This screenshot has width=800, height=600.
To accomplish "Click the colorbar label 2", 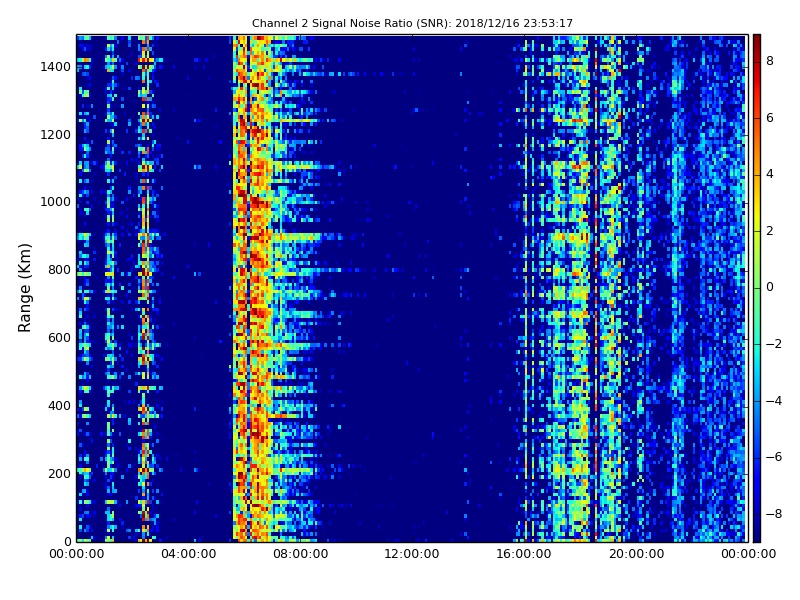I will (x=770, y=231).
